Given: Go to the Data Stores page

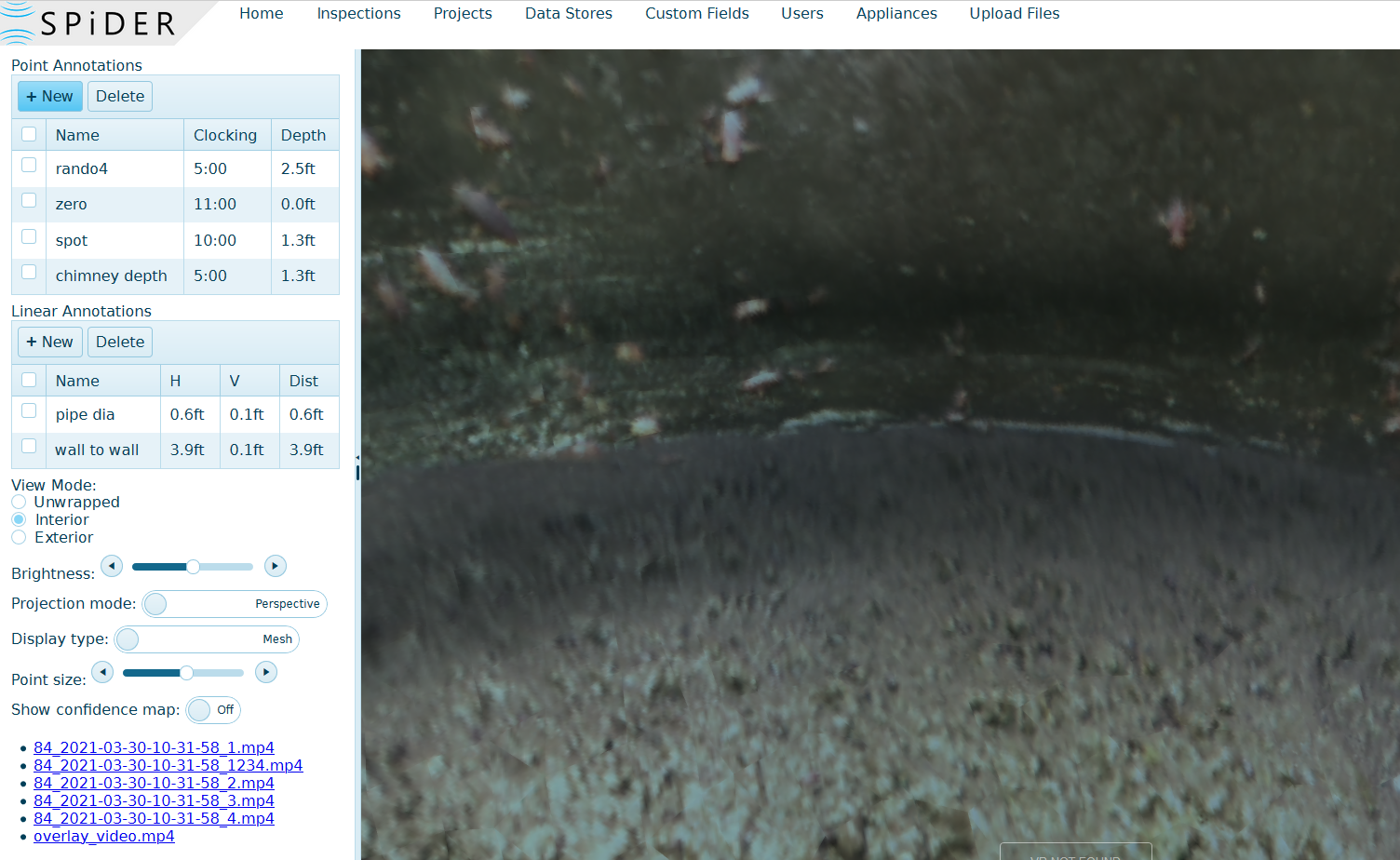Looking at the screenshot, I should [x=568, y=14].
